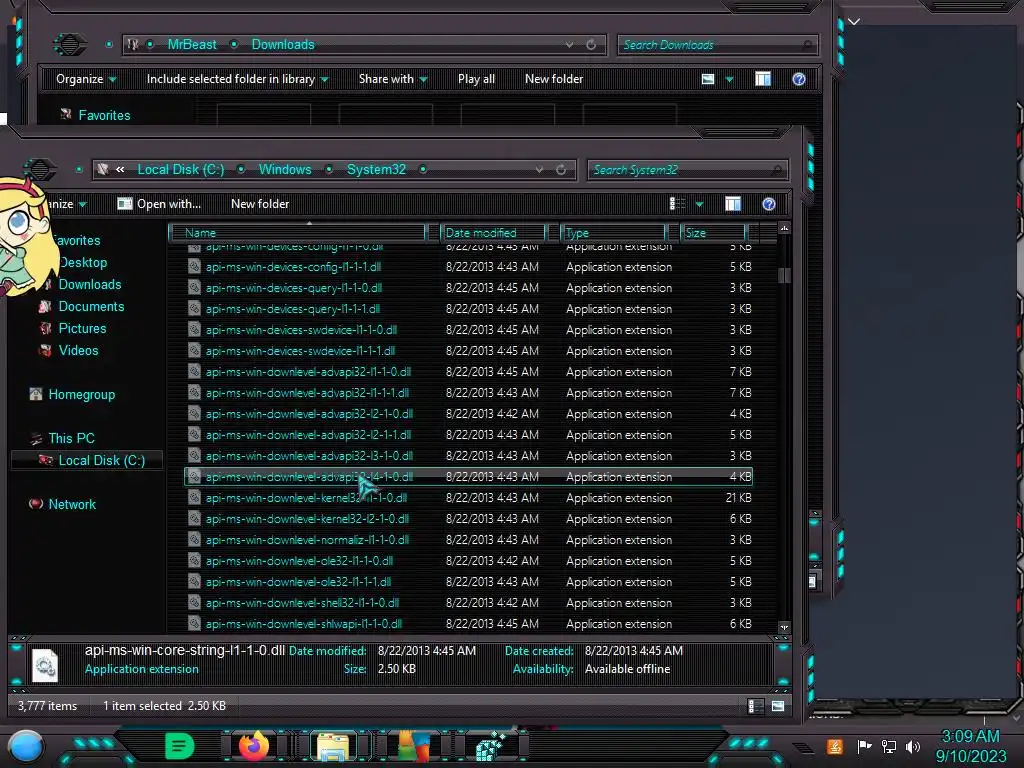Change view icon in the Downloads window
1024x768 pixels.
tap(708, 79)
